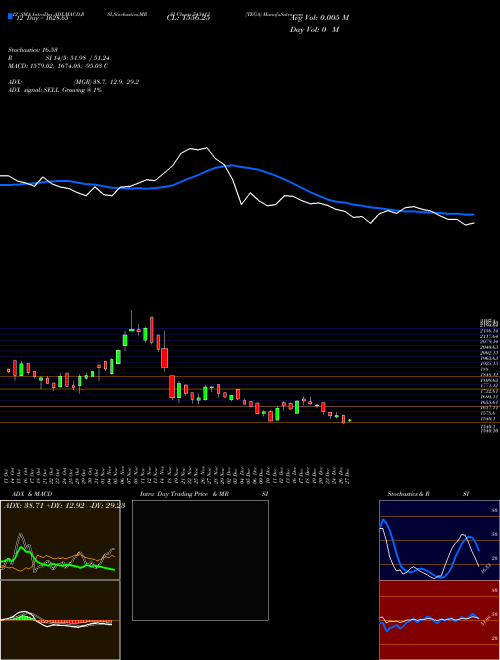Image resolution: width=500 pixels, height=660 pixels.
Task: Open the blue Stochastics chart panel
Action: (439, 540)
